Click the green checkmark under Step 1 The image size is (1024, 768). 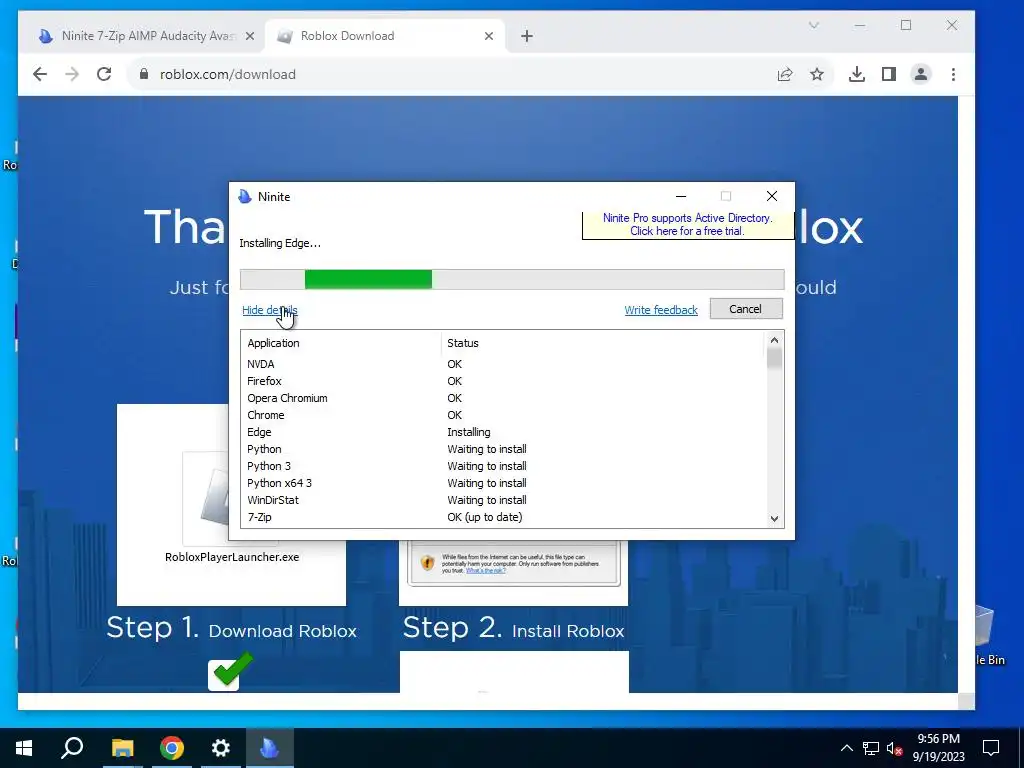[x=232, y=670]
